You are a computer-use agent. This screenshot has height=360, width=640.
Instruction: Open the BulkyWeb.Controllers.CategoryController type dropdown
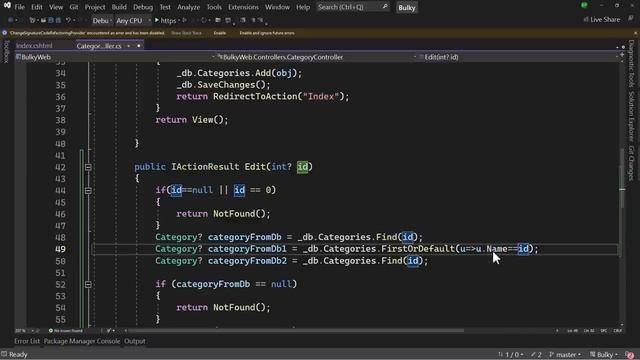[x=316, y=57]
